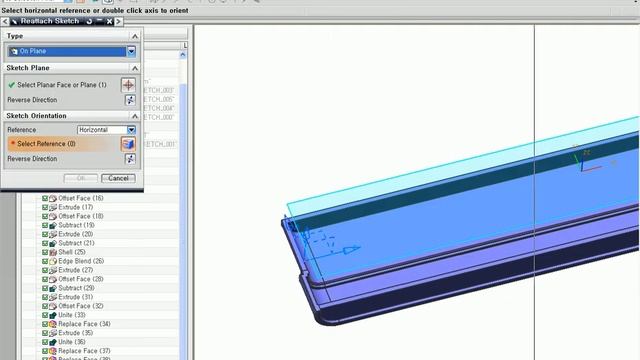Click the Edge Blend (26) feature icon
The image size is (640, 360).
pyautogui.click(x=53, y=261)
